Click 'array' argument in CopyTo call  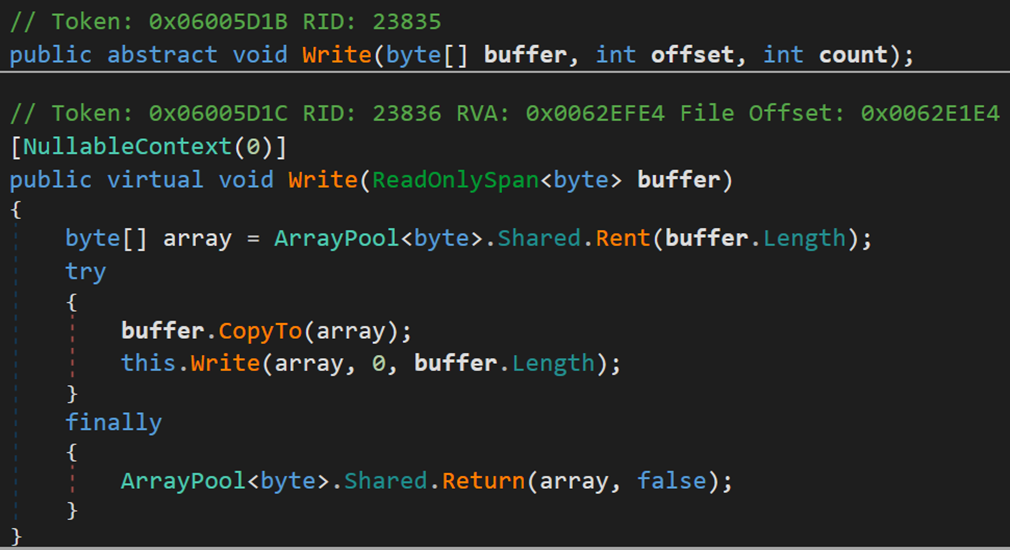(x=350, y=331)
